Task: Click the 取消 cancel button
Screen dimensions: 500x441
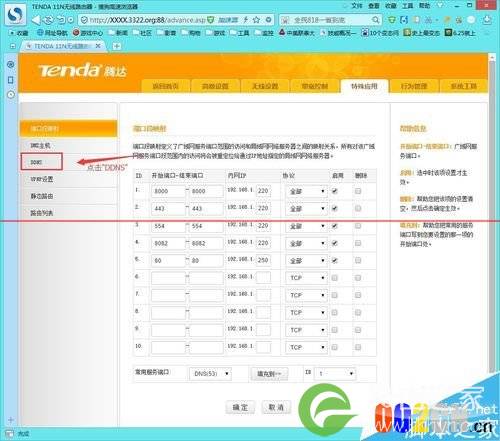Action: click(x=276, y=407)
